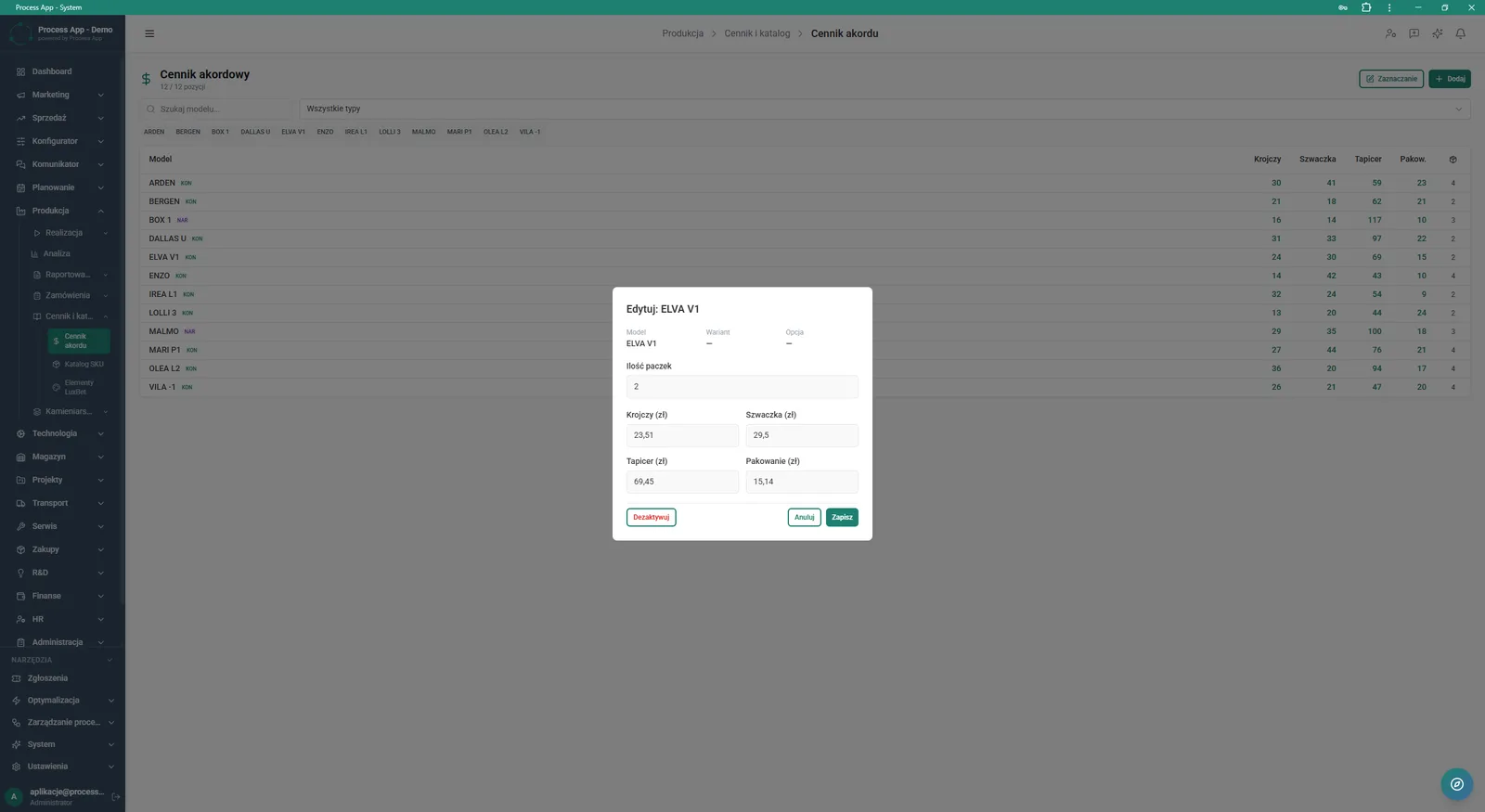Image resolution: width=1485 pixels, height=812 pixels.
Task: Click the Marketing megaphone icon
Action: pyautogui.click(x=20, y=95)
